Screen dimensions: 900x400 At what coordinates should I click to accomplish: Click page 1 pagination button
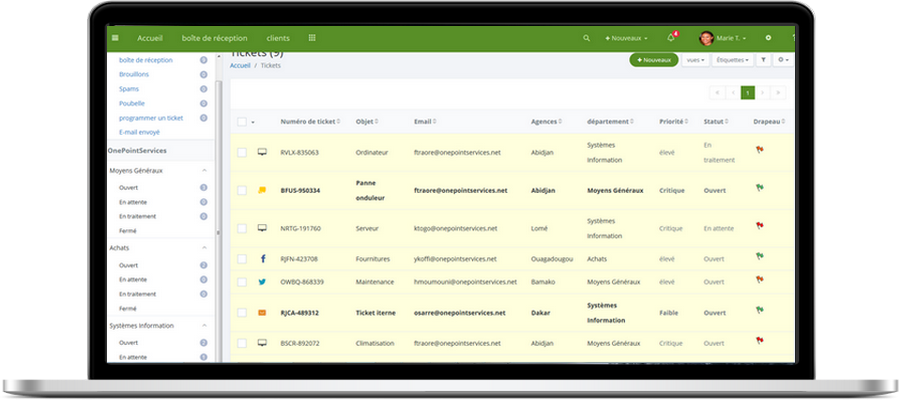(747, 92)
